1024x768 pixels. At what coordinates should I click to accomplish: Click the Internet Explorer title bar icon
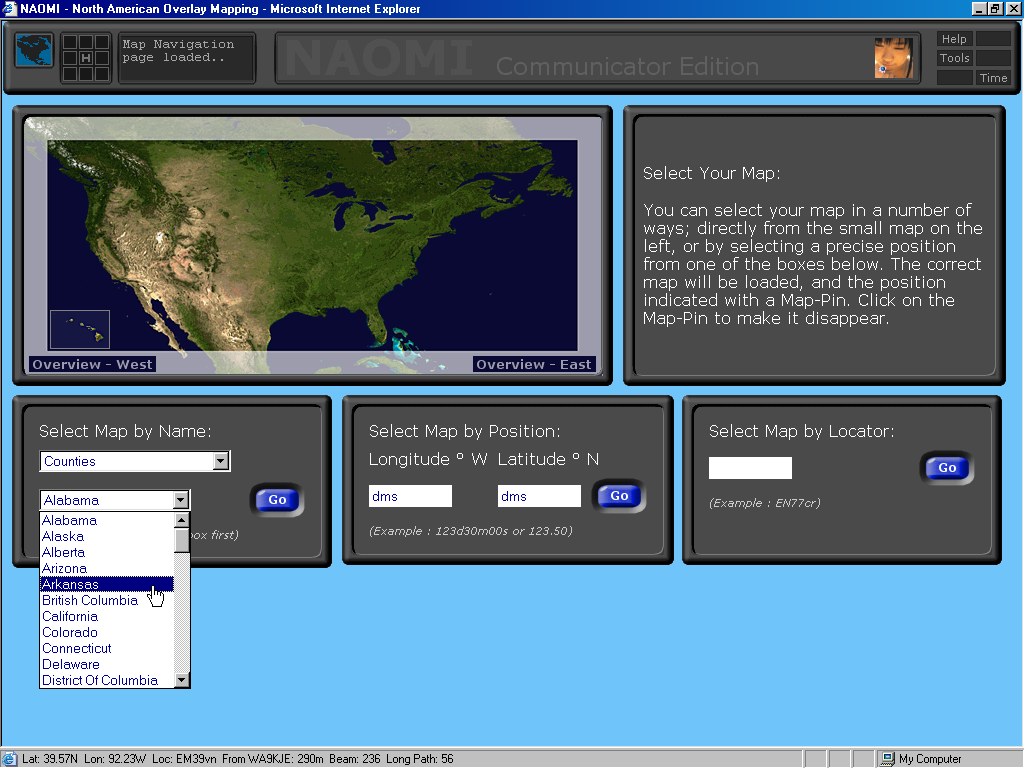point(8,8)
